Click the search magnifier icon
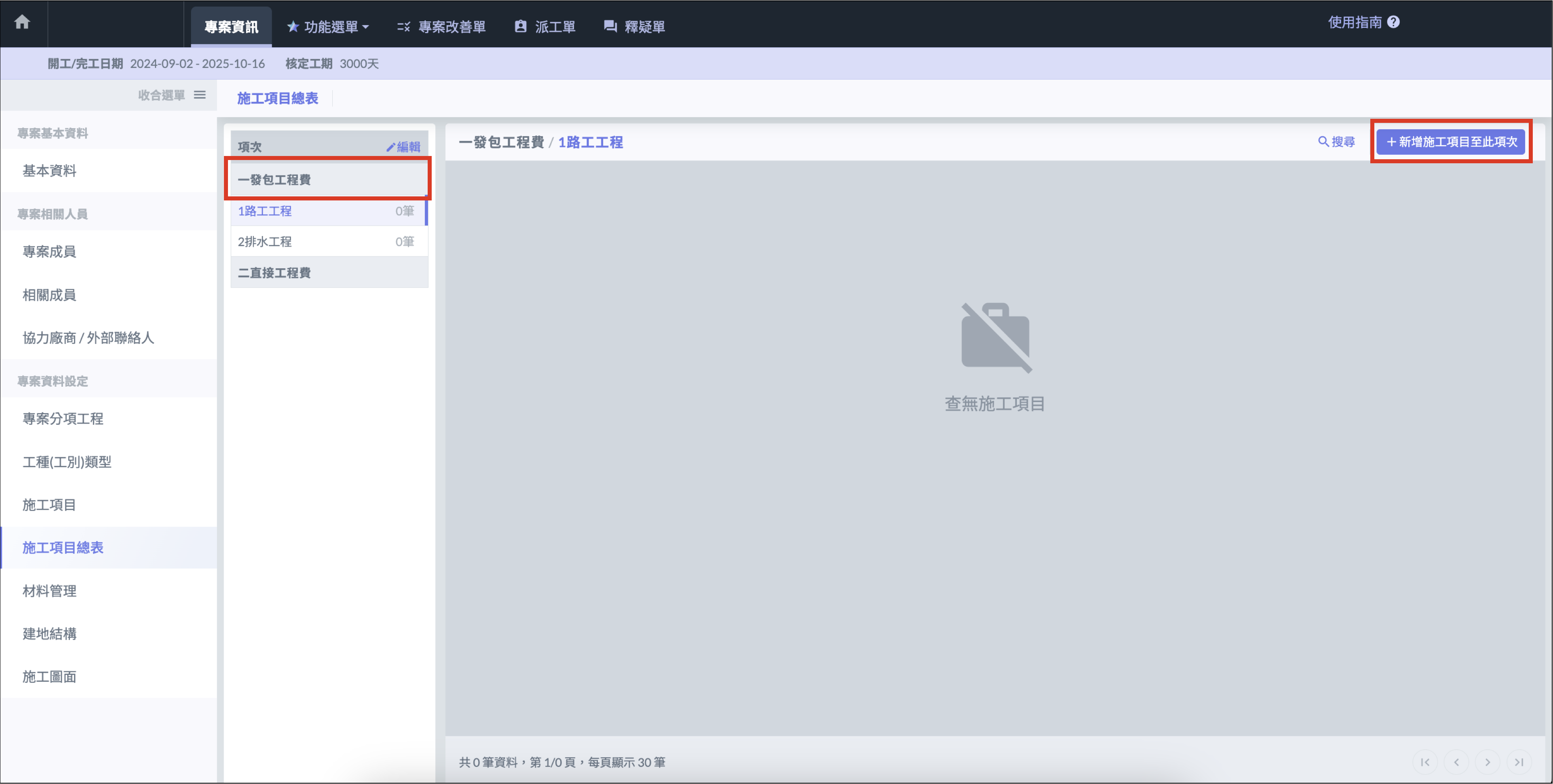The height and width of the screenshot is (784, 1553). [x=1323, y=141]
